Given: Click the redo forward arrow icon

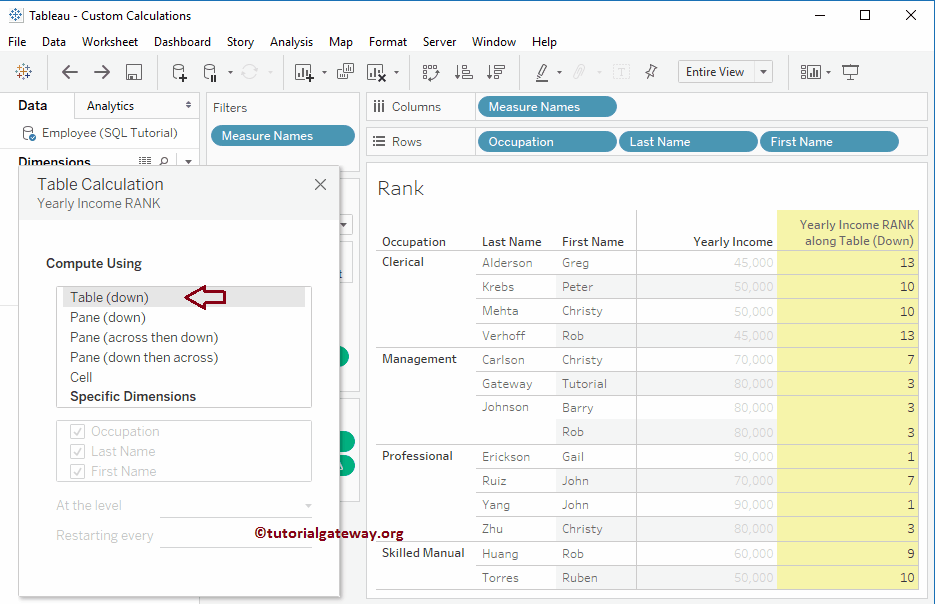Looking at the screenshot, I should [x=102, y=72].
